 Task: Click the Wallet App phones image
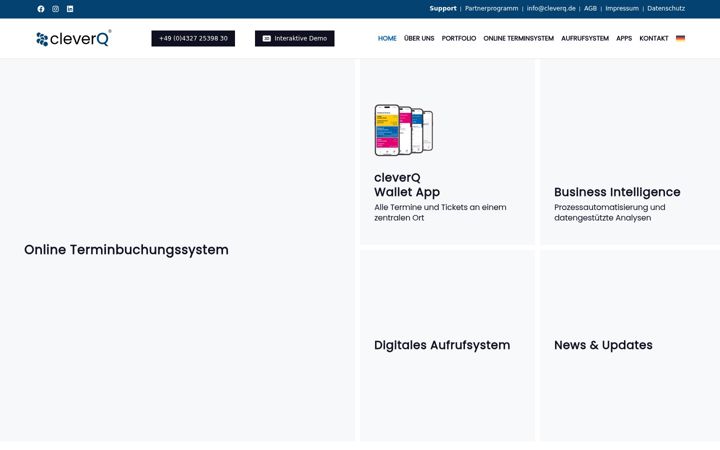point(404,130)
